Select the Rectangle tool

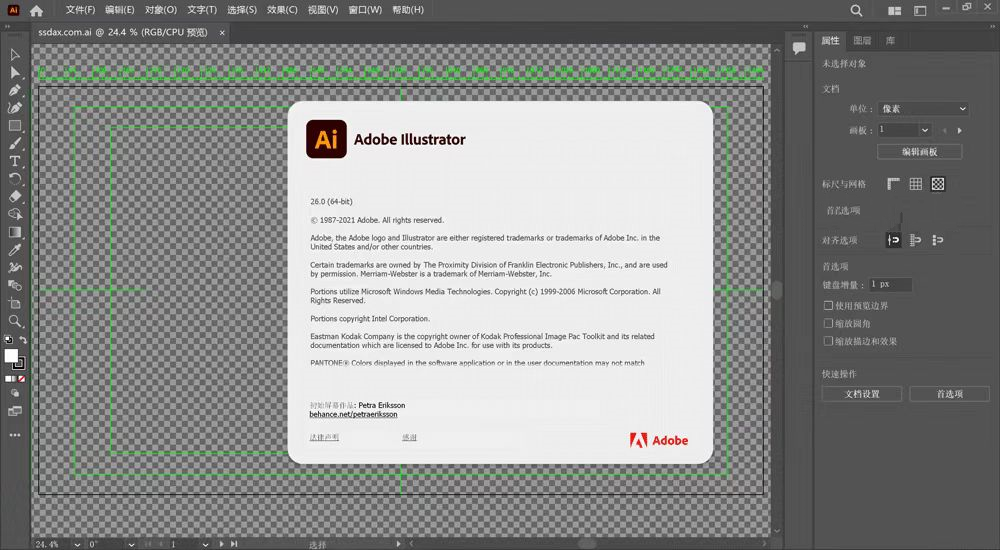(15, 126)
